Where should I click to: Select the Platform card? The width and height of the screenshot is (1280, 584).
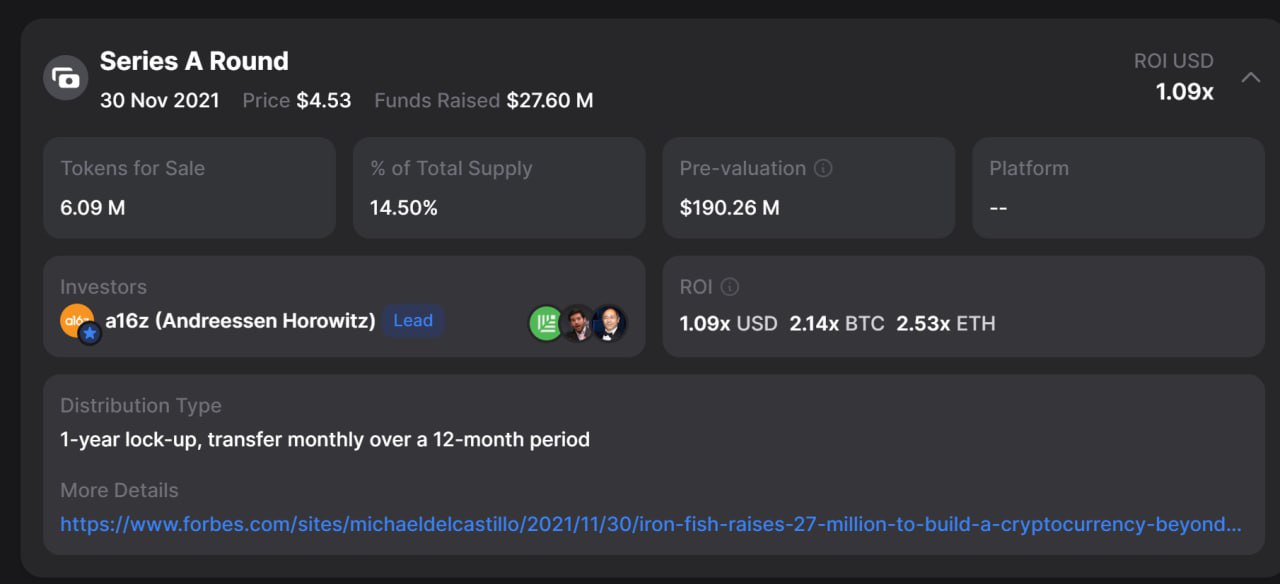[x=1118, y=188]
